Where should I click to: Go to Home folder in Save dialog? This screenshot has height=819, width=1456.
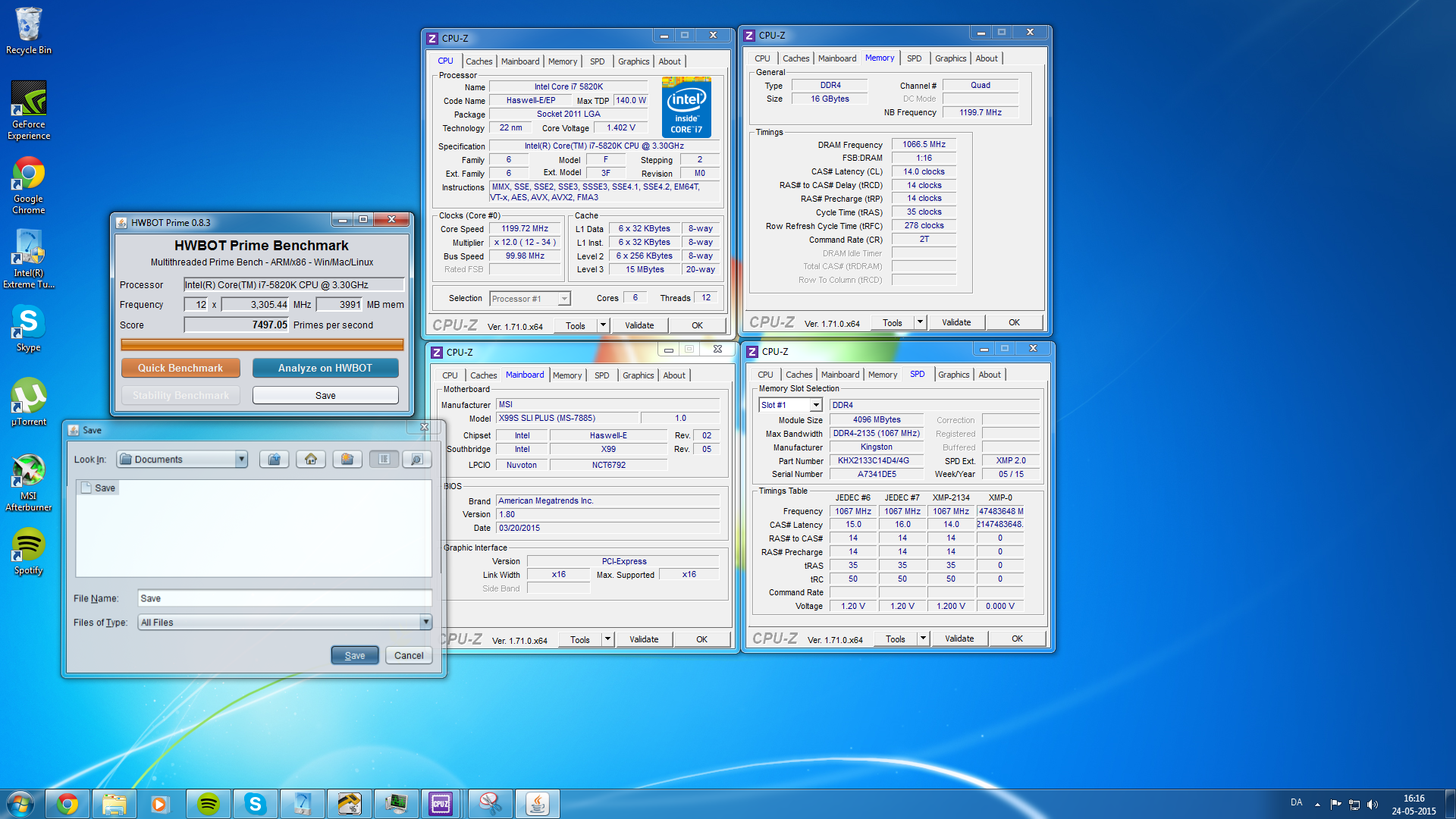tap(310, 459)
